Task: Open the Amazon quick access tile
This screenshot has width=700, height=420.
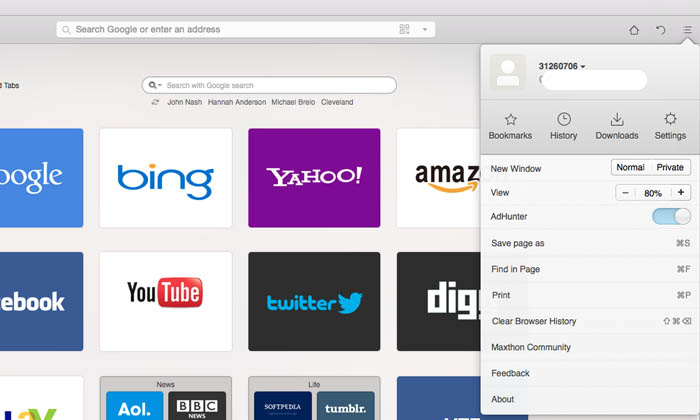Action: [x=439, y=178]
